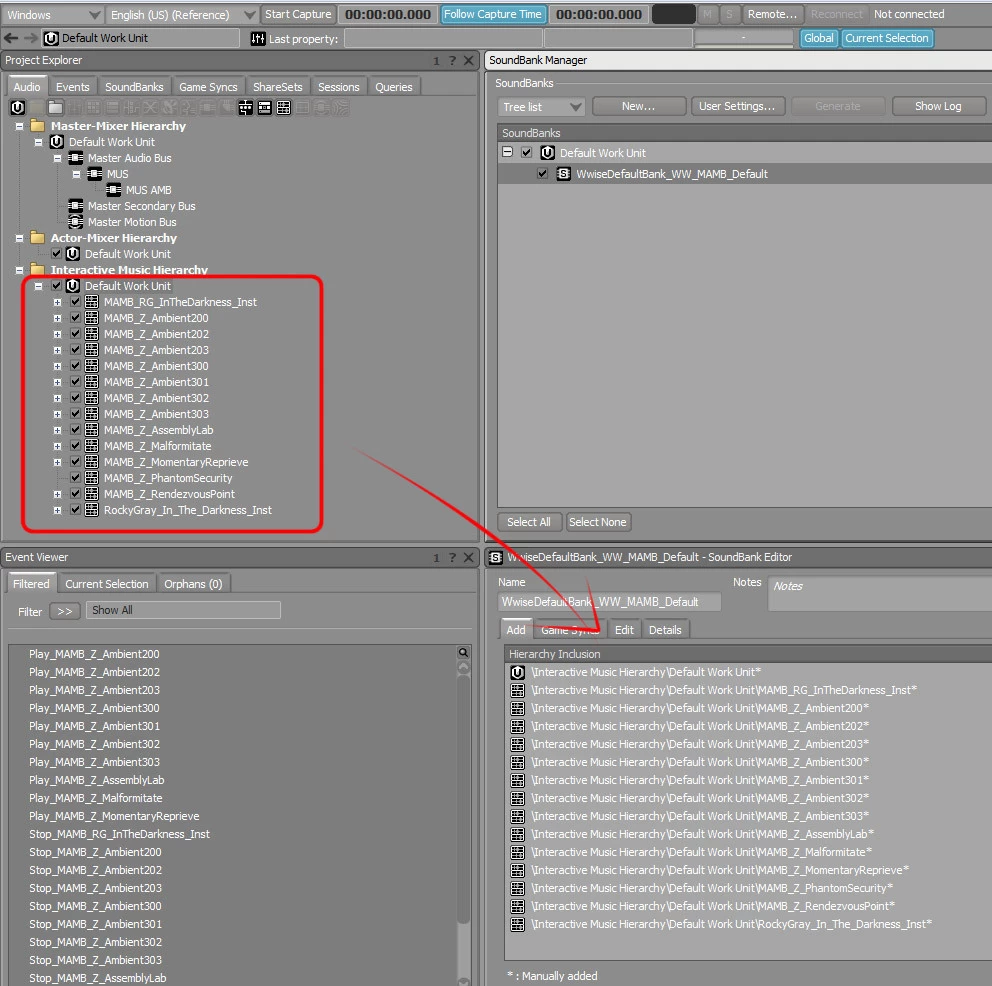The image size is (992, 986).
Task: Toggle checkbox for MAMB_Z_Malformitate
Action: click(x=75, y=446)
